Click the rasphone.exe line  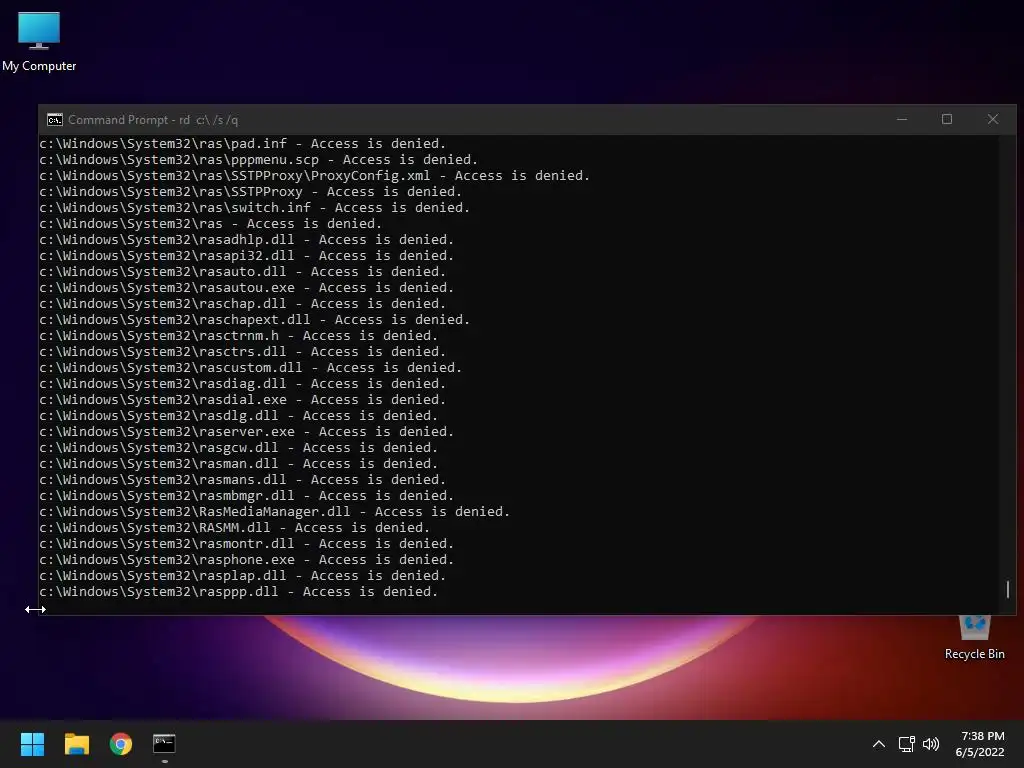point(246,560)
